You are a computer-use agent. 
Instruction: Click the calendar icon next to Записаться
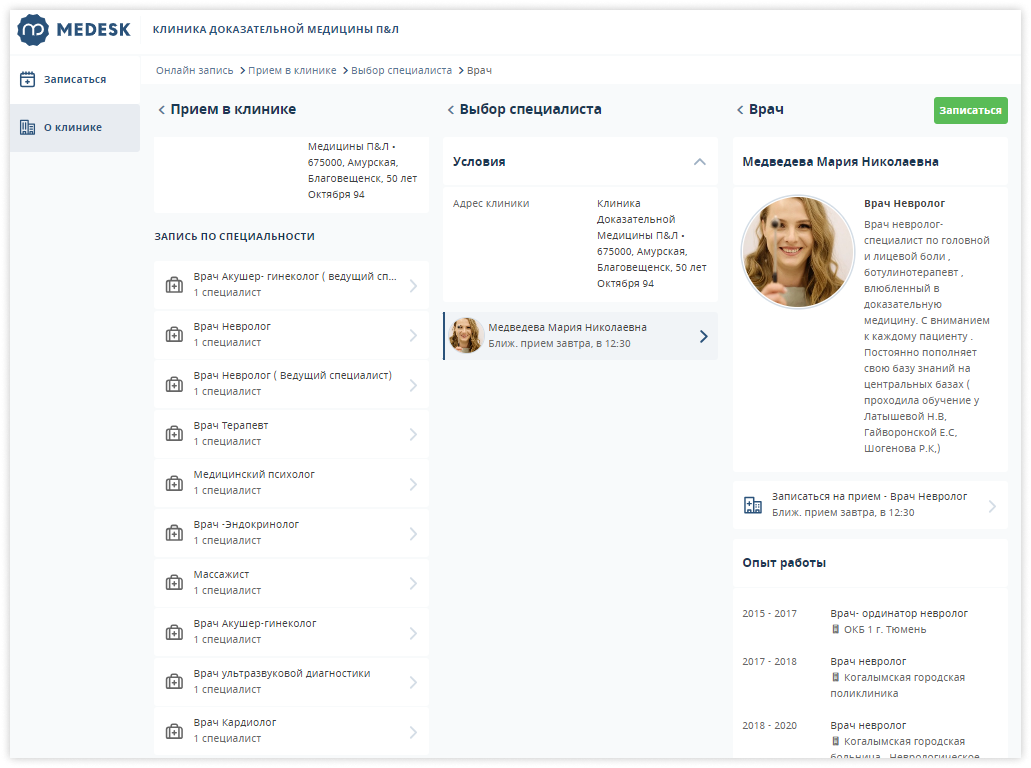27,80
